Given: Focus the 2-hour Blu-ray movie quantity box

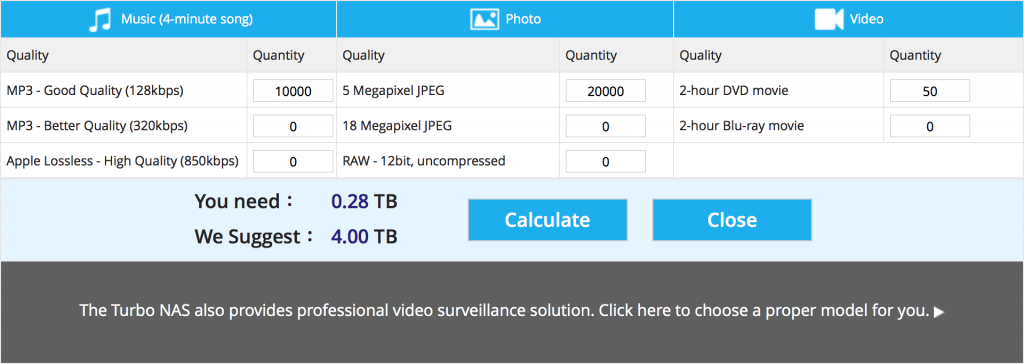Looking at the screenshot, I should [930, 126].
